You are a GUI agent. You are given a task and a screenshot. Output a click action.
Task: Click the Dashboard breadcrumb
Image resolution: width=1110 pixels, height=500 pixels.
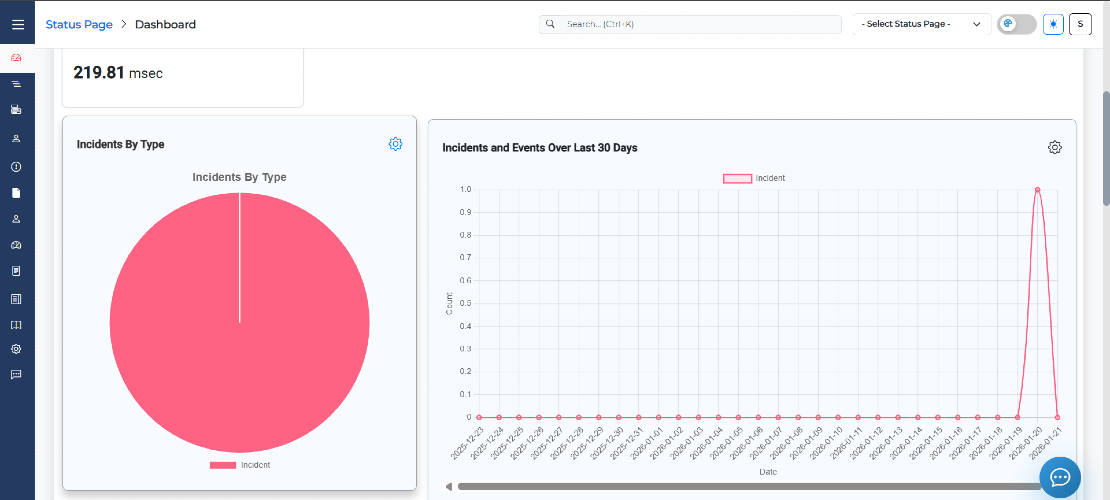click(x=165, y=24)
